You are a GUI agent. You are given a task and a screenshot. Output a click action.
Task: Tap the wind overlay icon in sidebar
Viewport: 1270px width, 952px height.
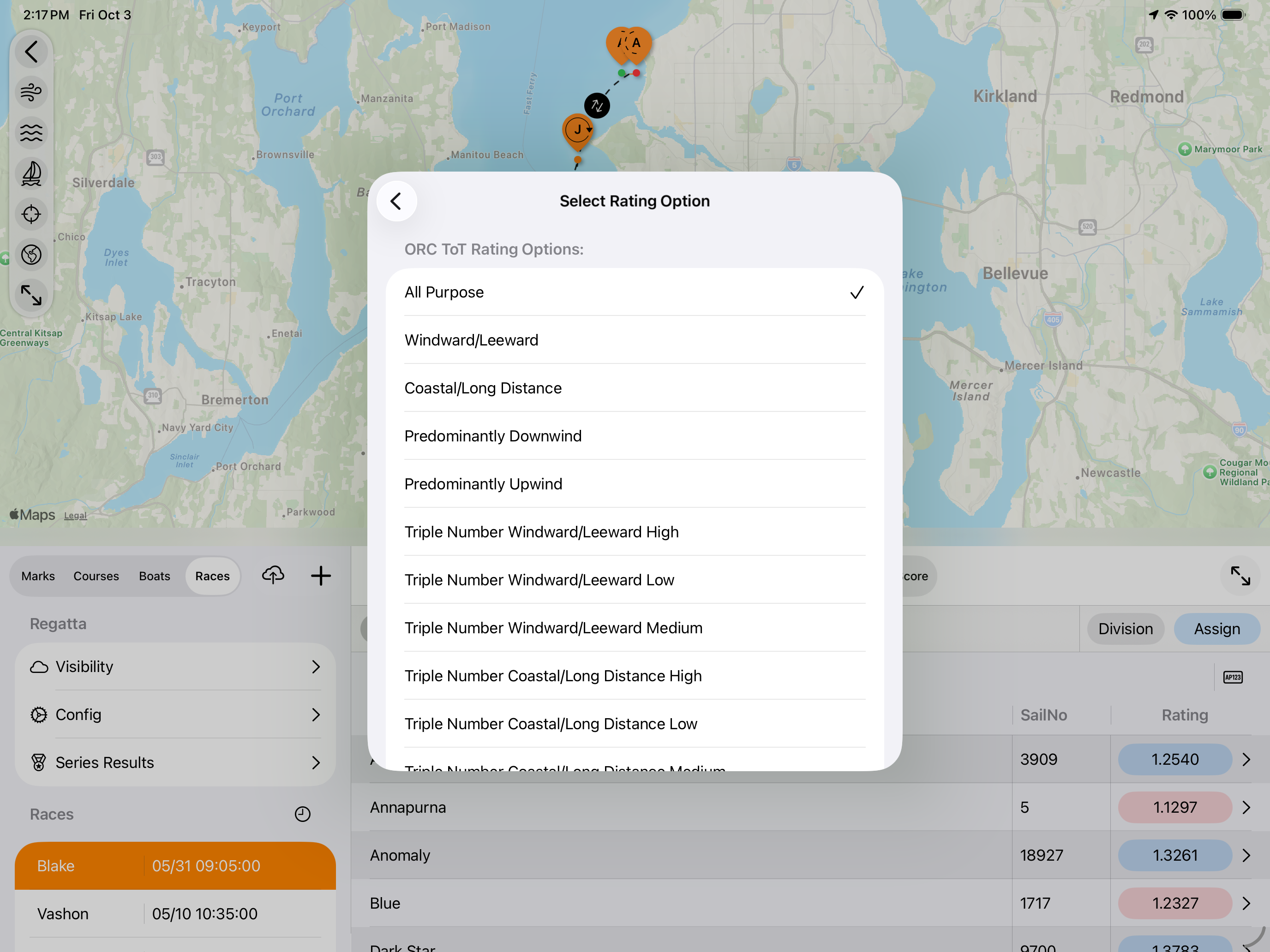[x=31, y=92]
